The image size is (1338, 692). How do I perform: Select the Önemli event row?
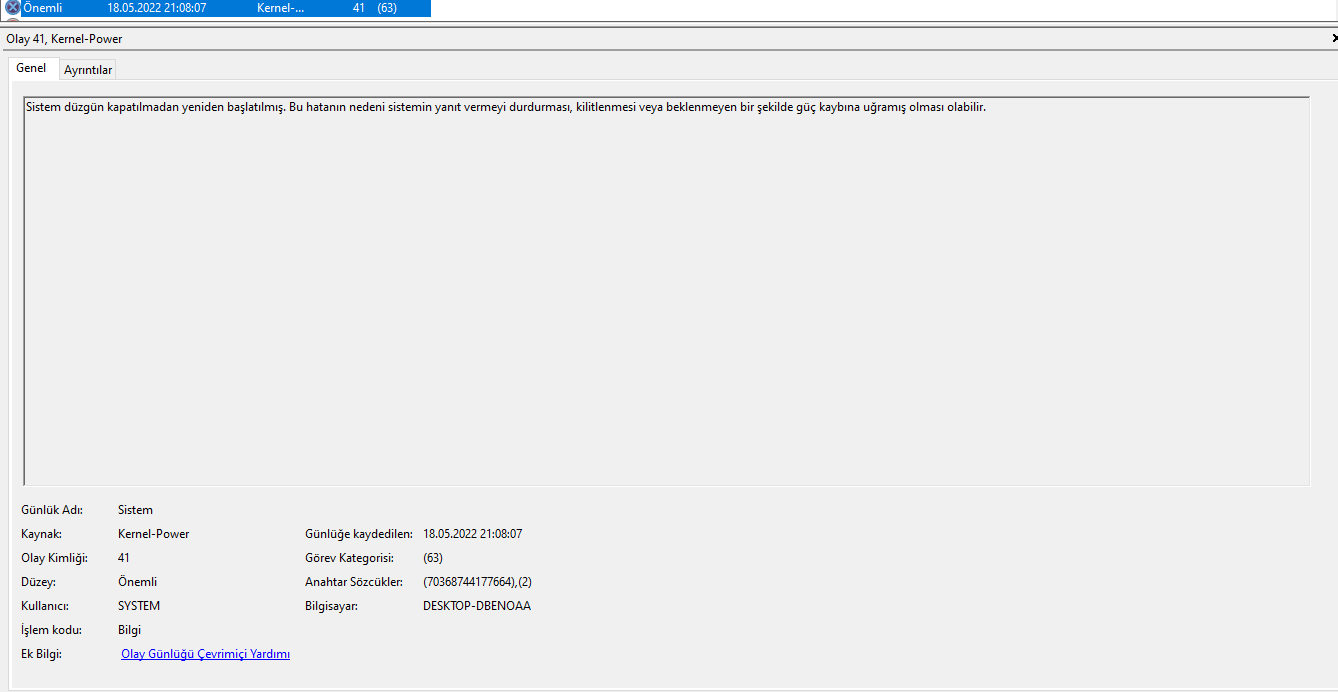pos(218,8)
